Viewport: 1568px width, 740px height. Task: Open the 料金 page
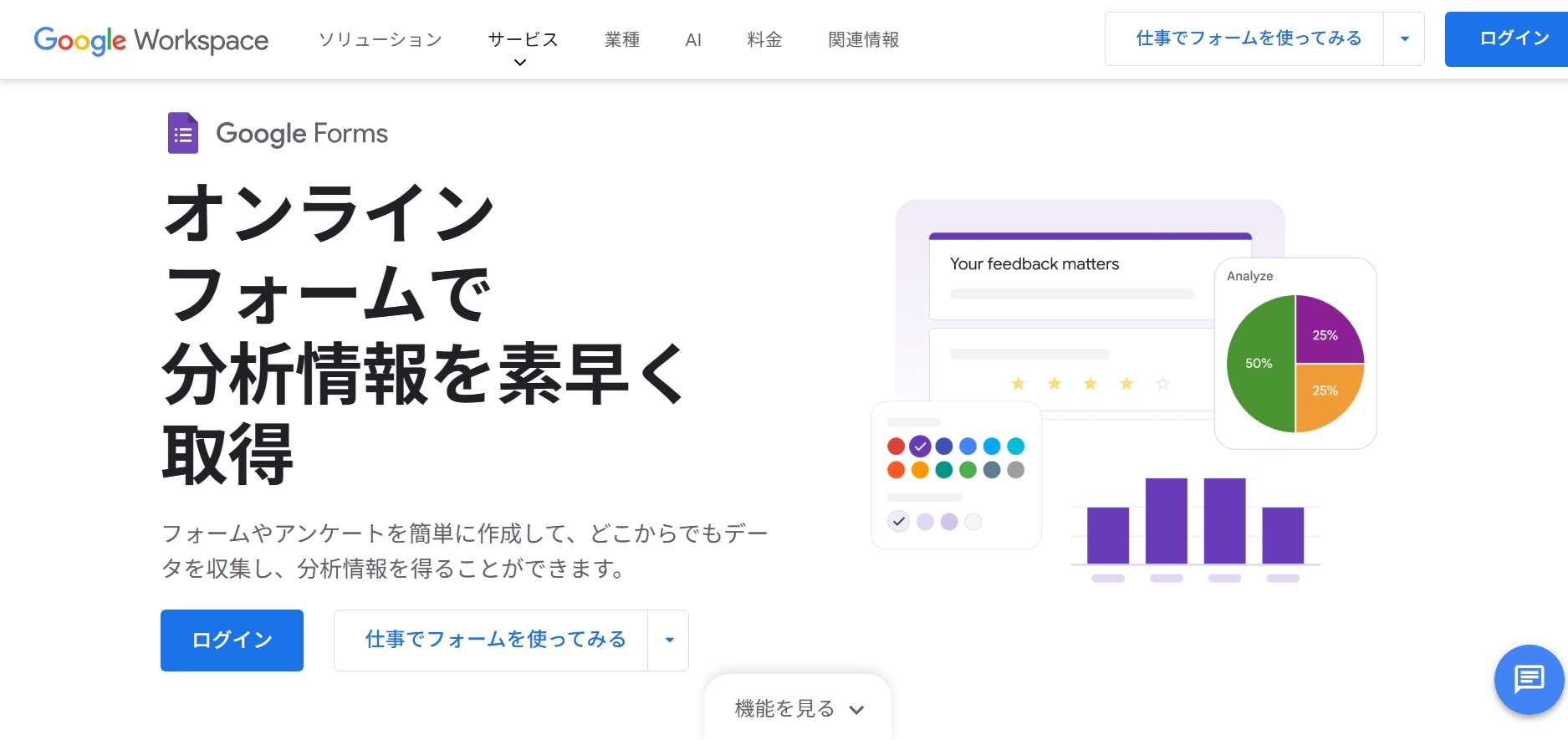tap(764, 39)
